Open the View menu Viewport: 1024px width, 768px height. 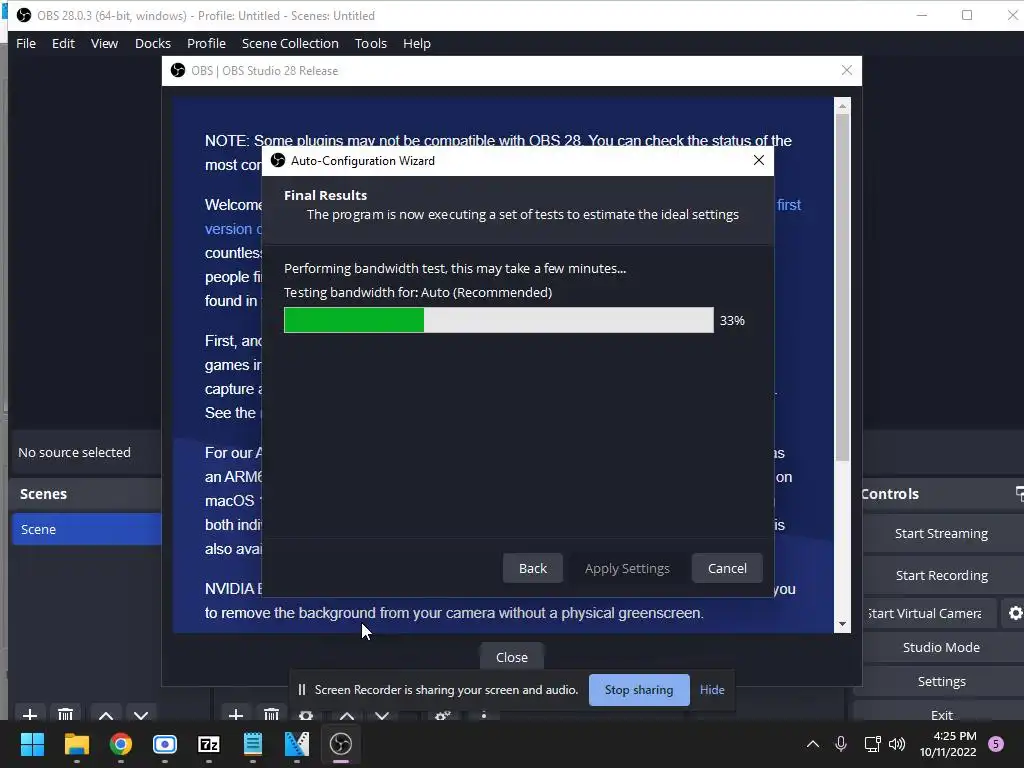click(x=104, y=43)
